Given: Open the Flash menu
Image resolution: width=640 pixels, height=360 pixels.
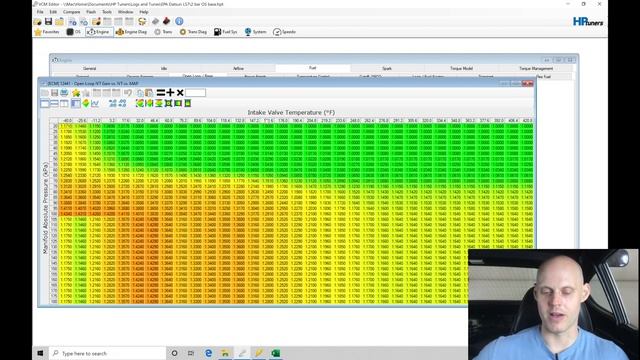Looking at the screenshot, I should pos(91,12).
